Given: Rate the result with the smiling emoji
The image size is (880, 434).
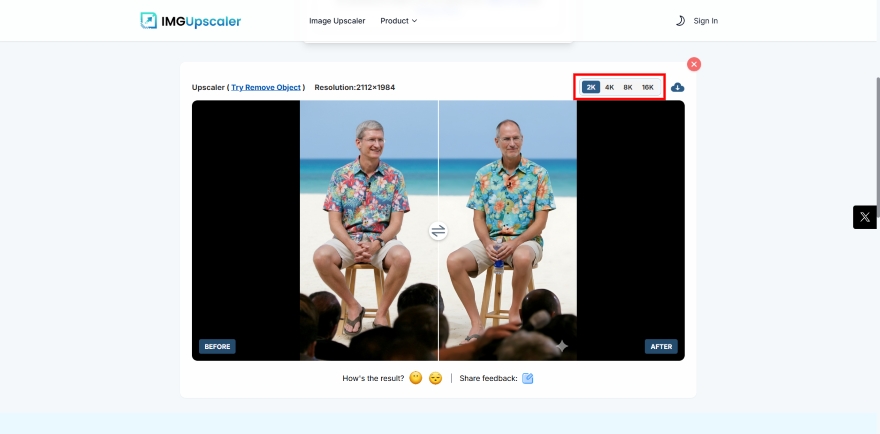Looking at the screenshot, I should point(416,378).
